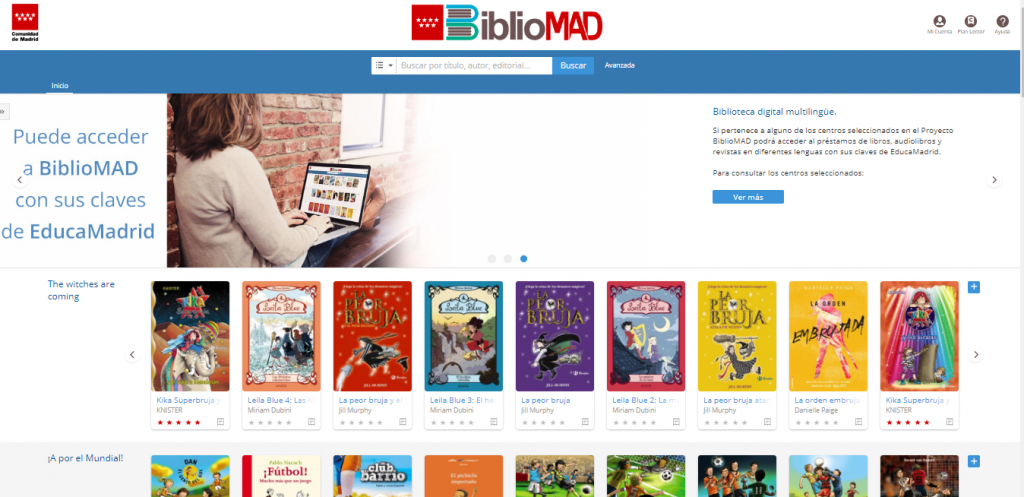
Task: Open the Inicio tab
Action: pyautogui.click(x=59, y=86)
